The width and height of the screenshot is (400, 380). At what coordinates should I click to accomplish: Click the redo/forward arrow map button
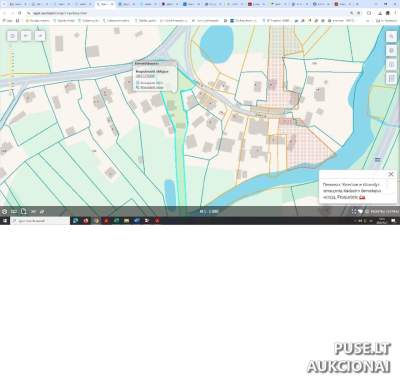pyautogui.click(x=40, y=36)
